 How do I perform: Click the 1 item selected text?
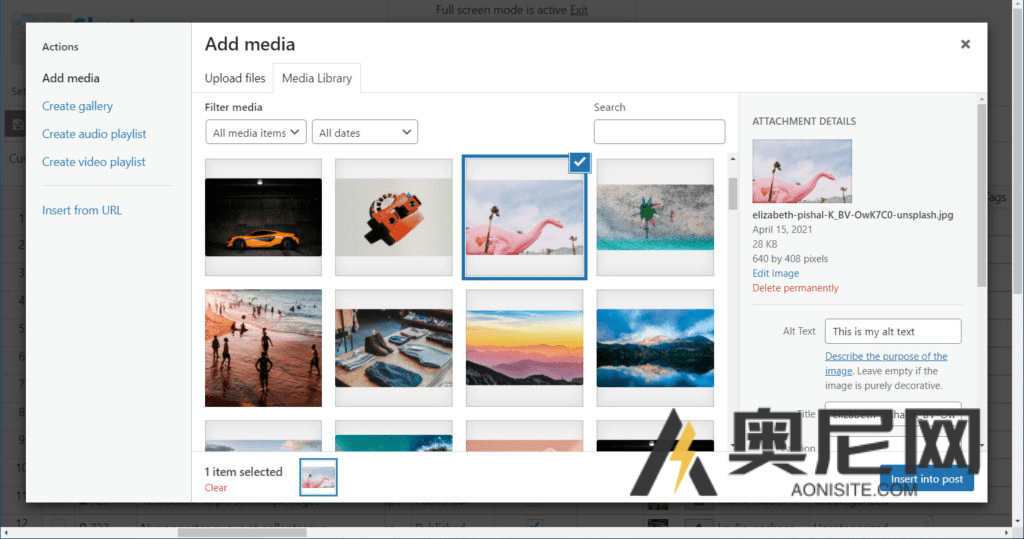[x=244, y=472]
